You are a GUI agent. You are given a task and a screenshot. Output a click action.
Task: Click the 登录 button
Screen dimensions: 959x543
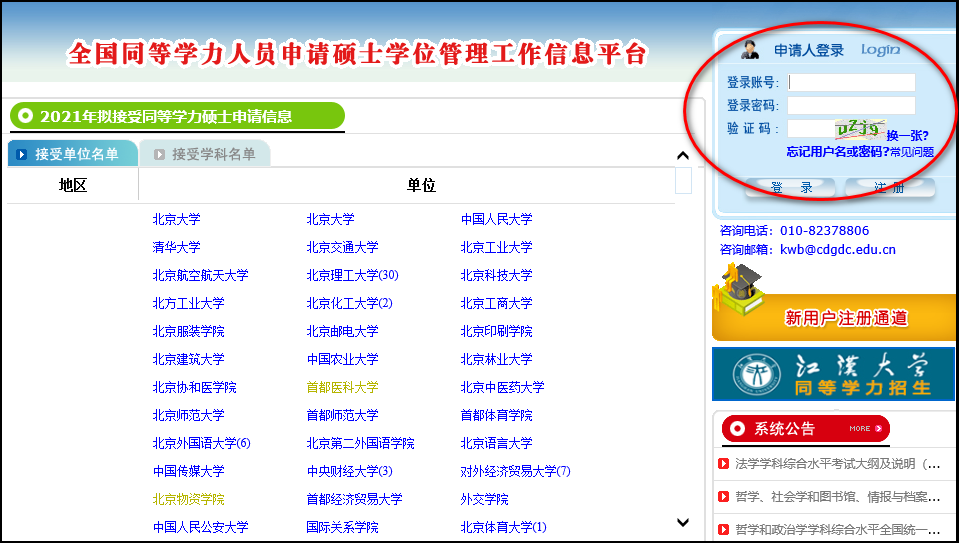790,187
